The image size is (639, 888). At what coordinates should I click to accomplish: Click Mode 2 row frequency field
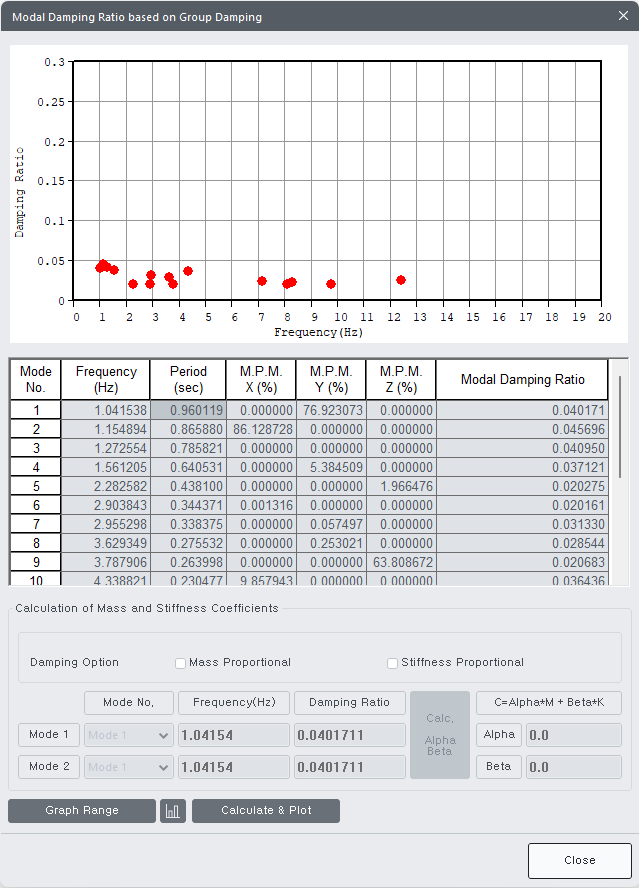234,767
